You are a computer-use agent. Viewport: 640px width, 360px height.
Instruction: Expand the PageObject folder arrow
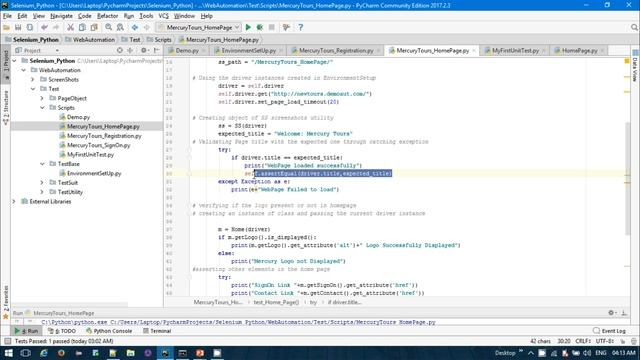42,98
